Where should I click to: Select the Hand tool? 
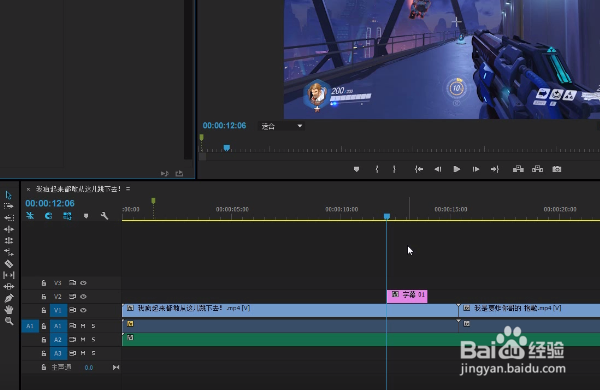point(9,309)
